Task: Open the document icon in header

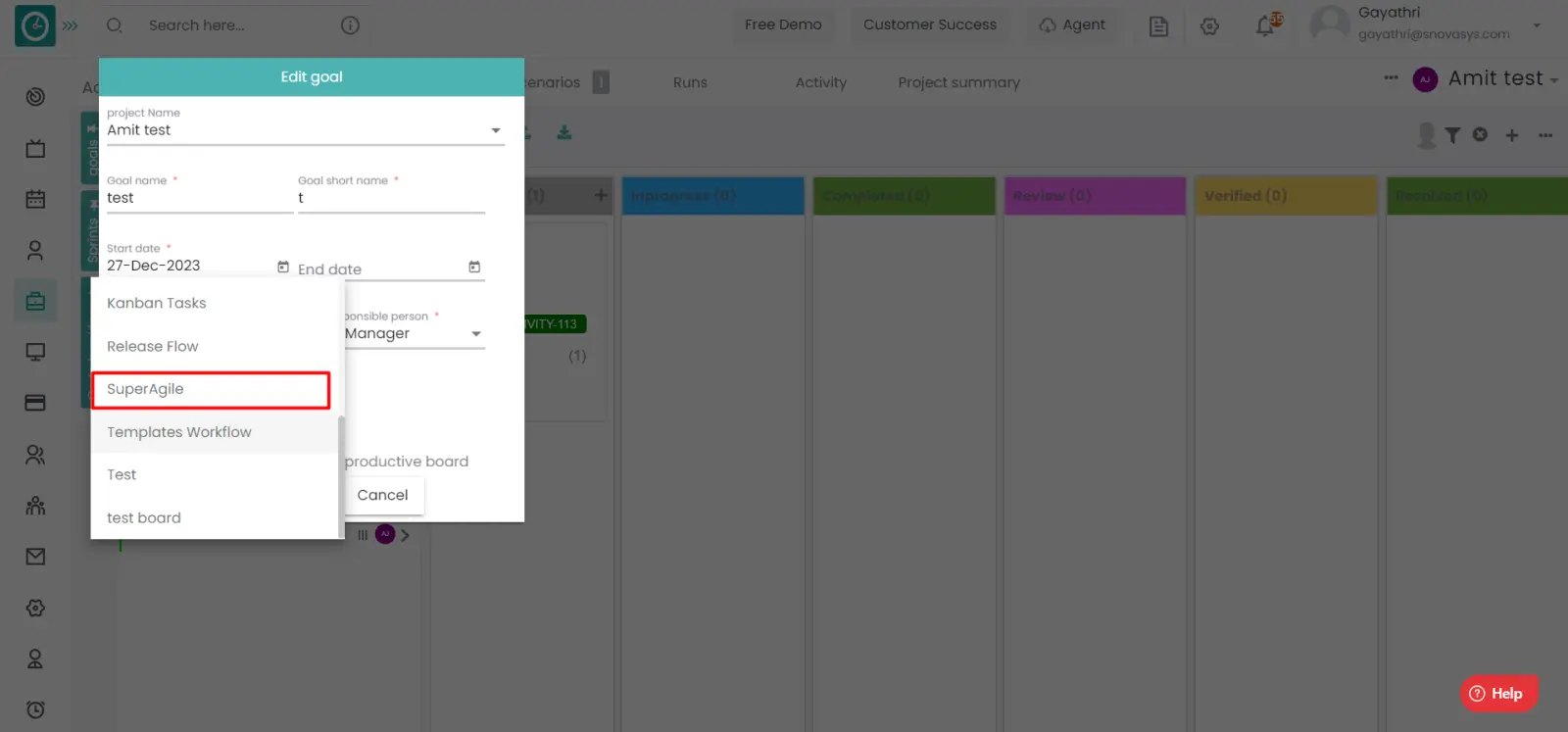Action: pos(1158,26)
